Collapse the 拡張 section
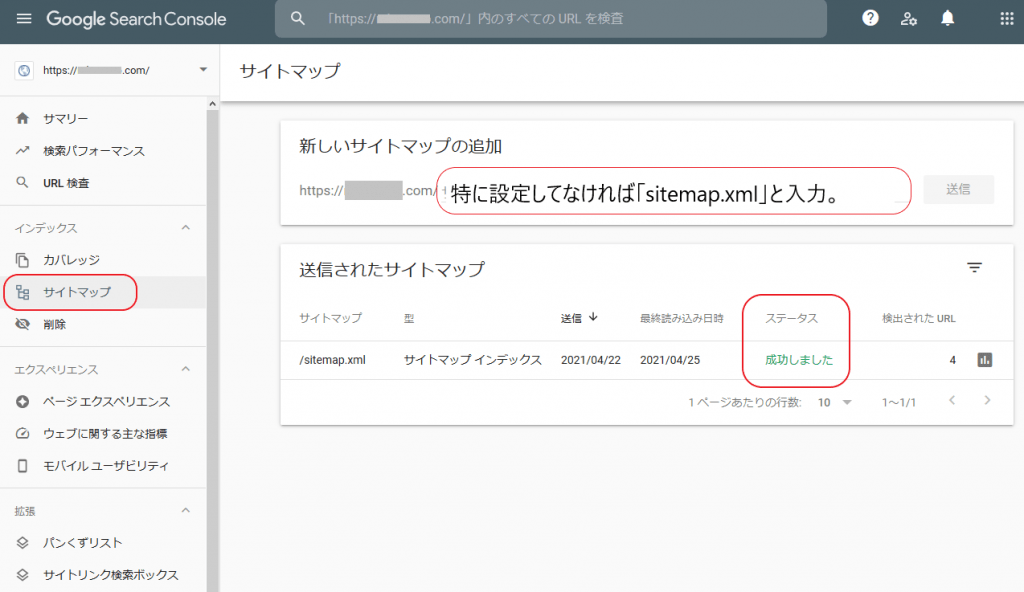Viewport: 1024px width, 592px height. pyautogui.click(x=185, y=510)
